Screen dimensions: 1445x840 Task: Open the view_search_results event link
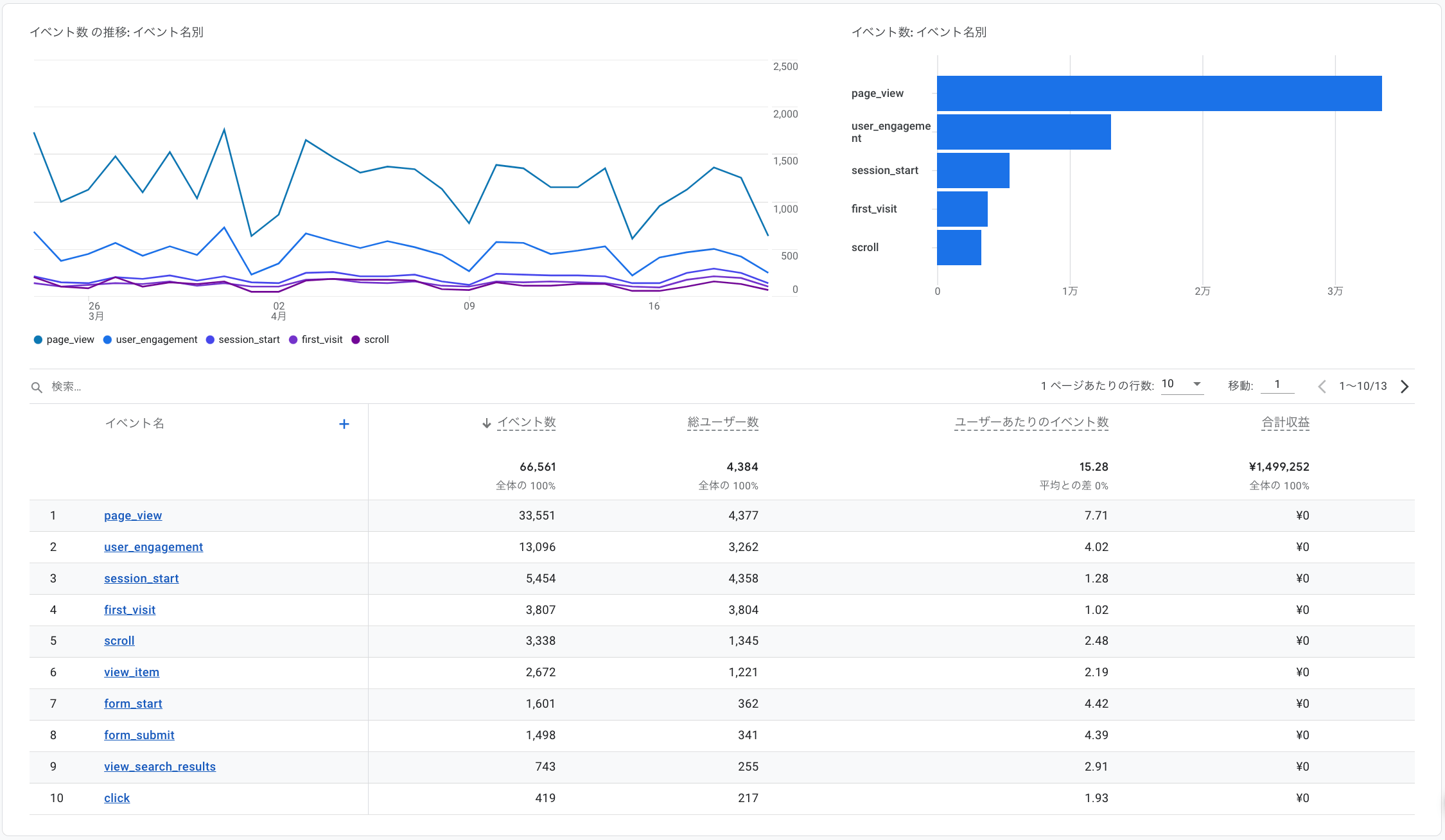tap(160, 767)
